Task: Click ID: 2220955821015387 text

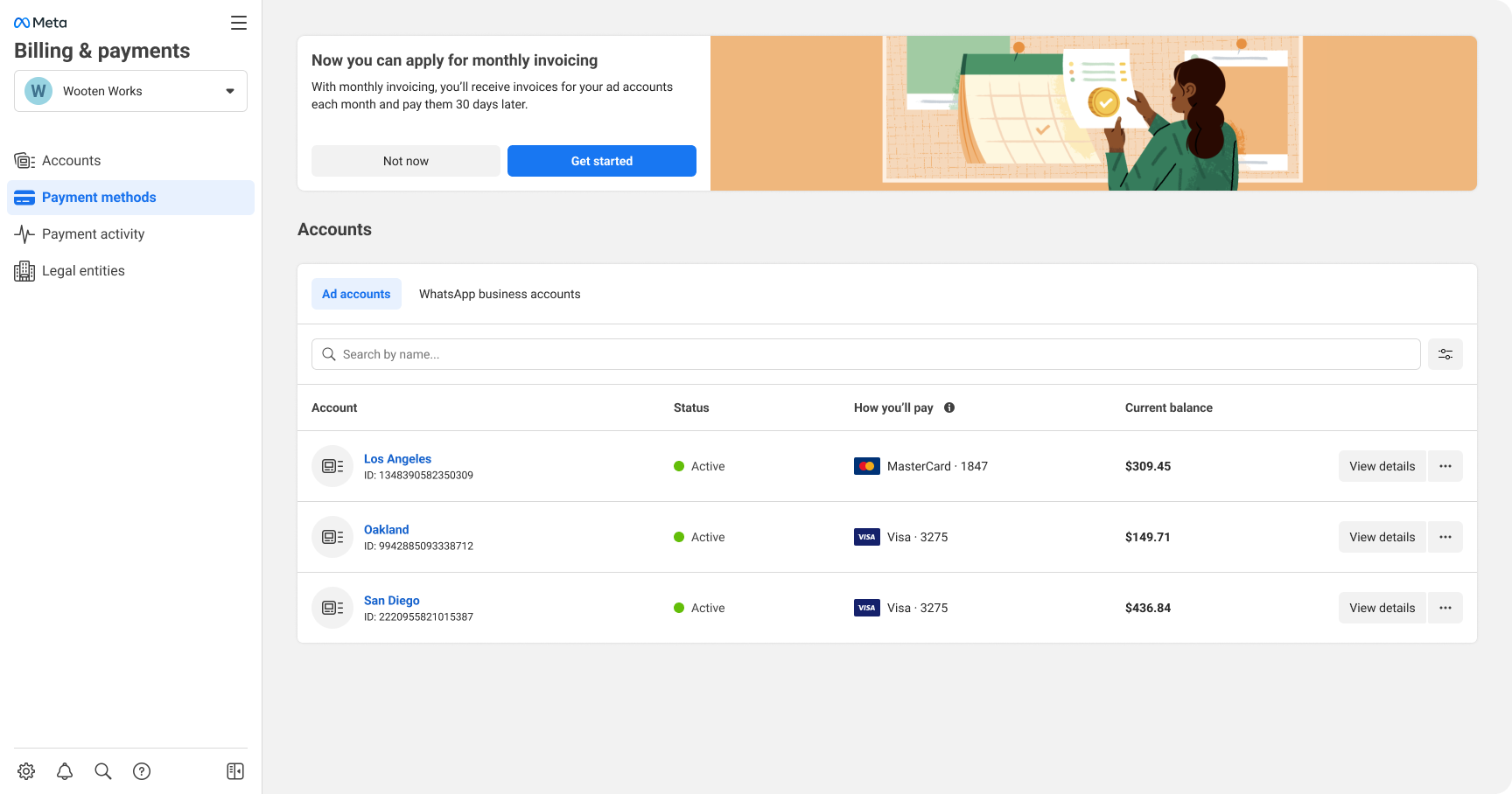Action: [418, 617]
